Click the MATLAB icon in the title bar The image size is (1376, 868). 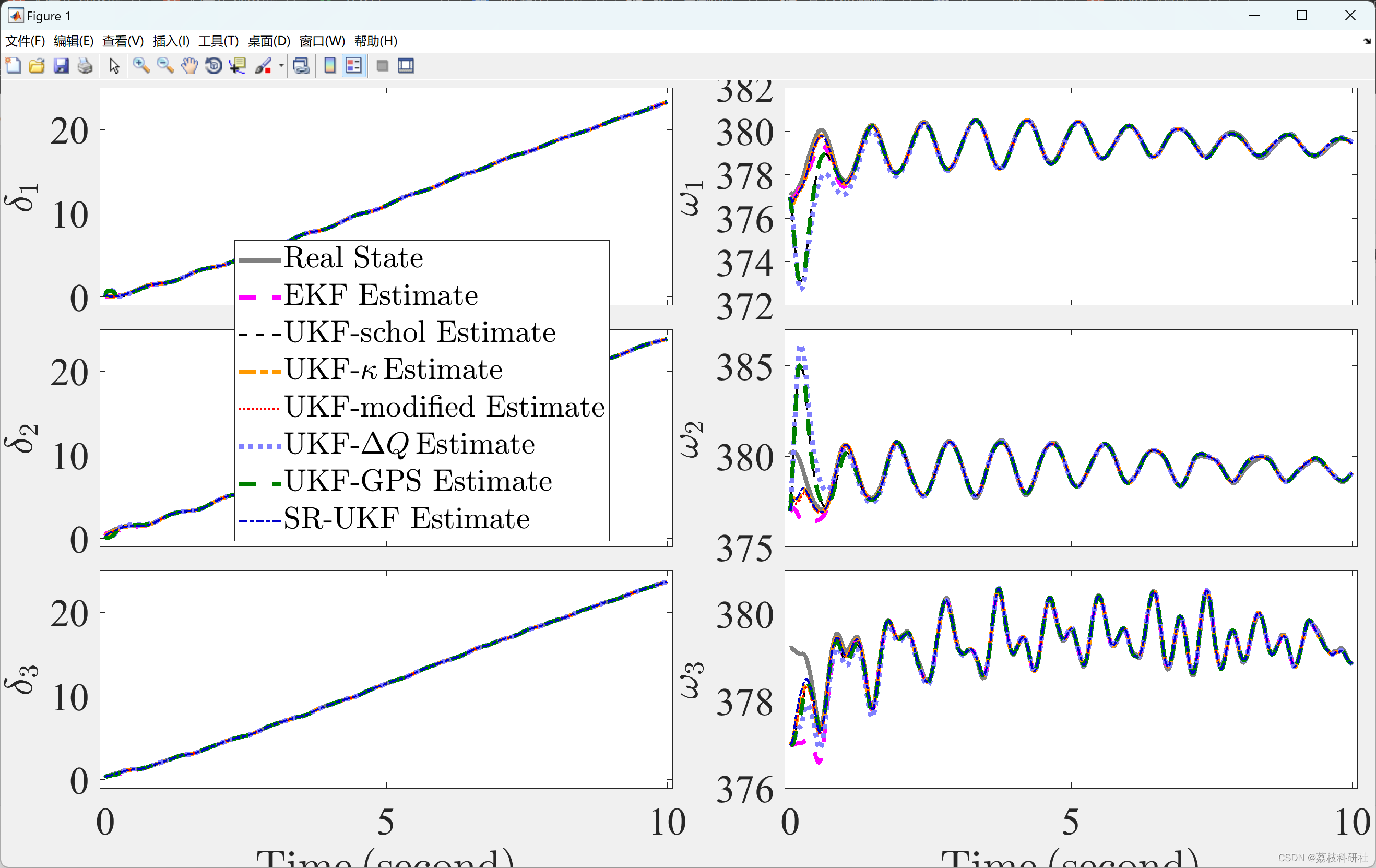16,16
